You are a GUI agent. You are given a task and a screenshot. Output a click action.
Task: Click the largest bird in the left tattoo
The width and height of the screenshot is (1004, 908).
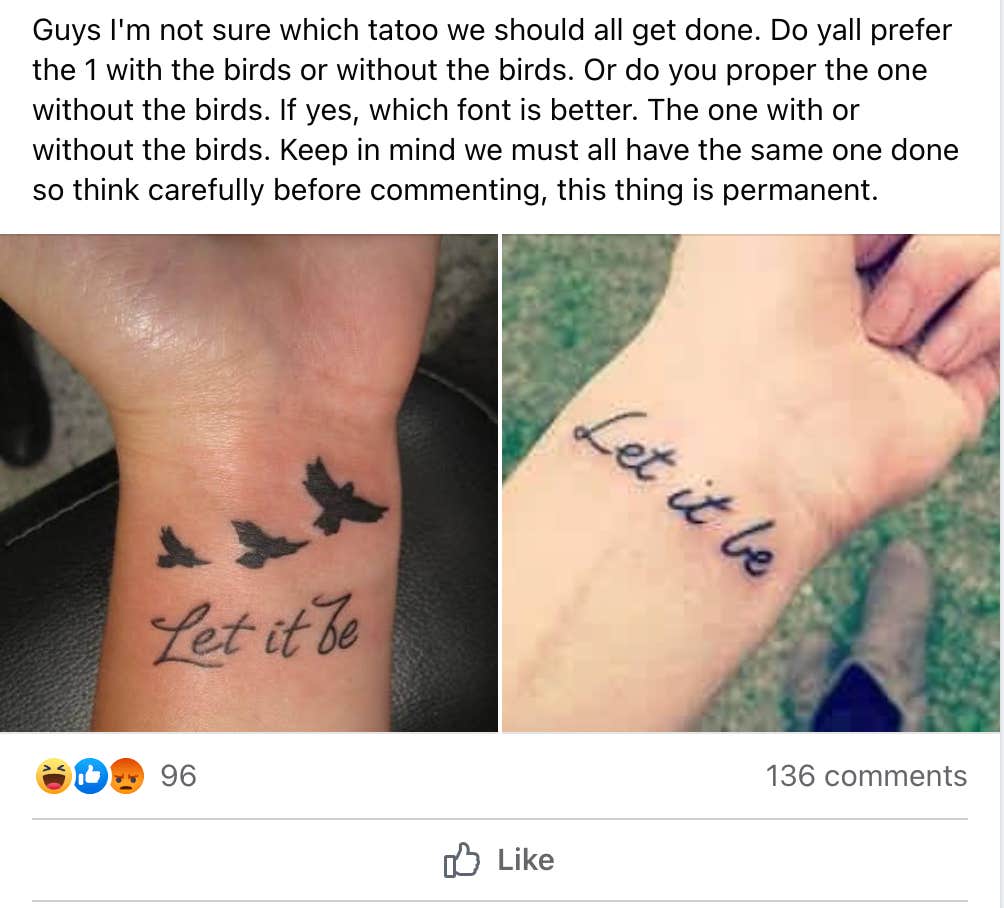341,496
